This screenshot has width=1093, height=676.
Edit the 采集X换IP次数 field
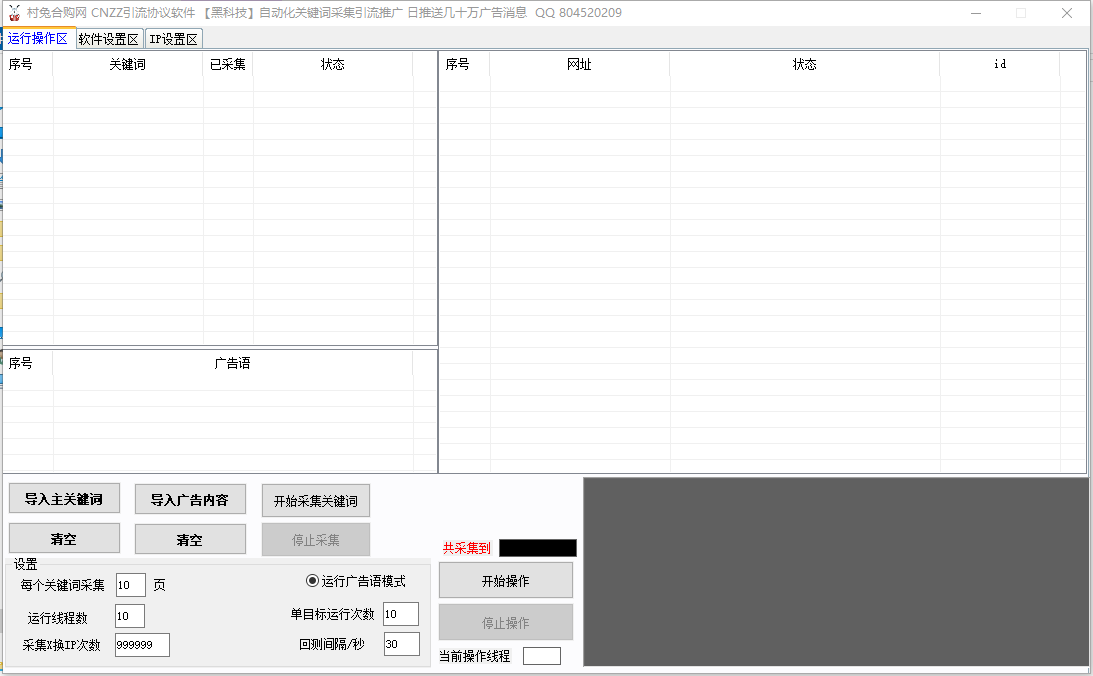142,645
